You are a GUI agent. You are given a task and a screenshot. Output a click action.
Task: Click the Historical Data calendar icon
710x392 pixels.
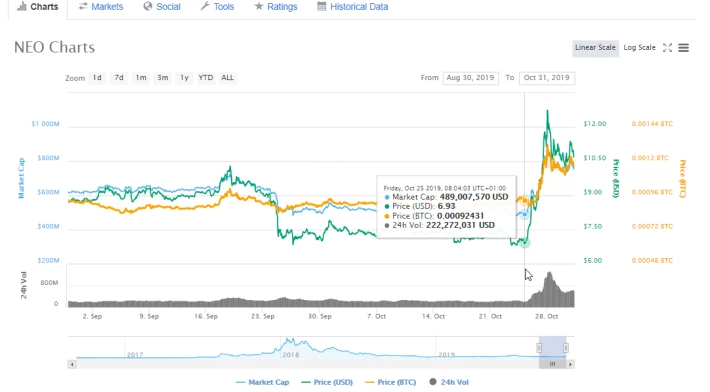pos(321,6)
